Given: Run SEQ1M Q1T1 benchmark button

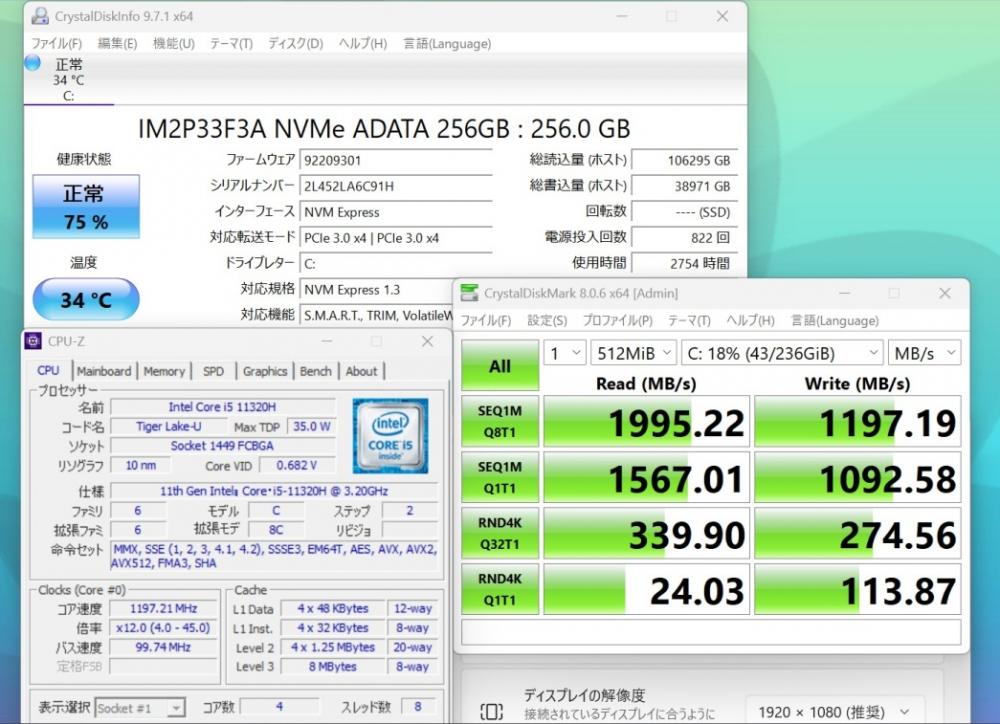Looking at the screenshot, I should coord(500,477).
